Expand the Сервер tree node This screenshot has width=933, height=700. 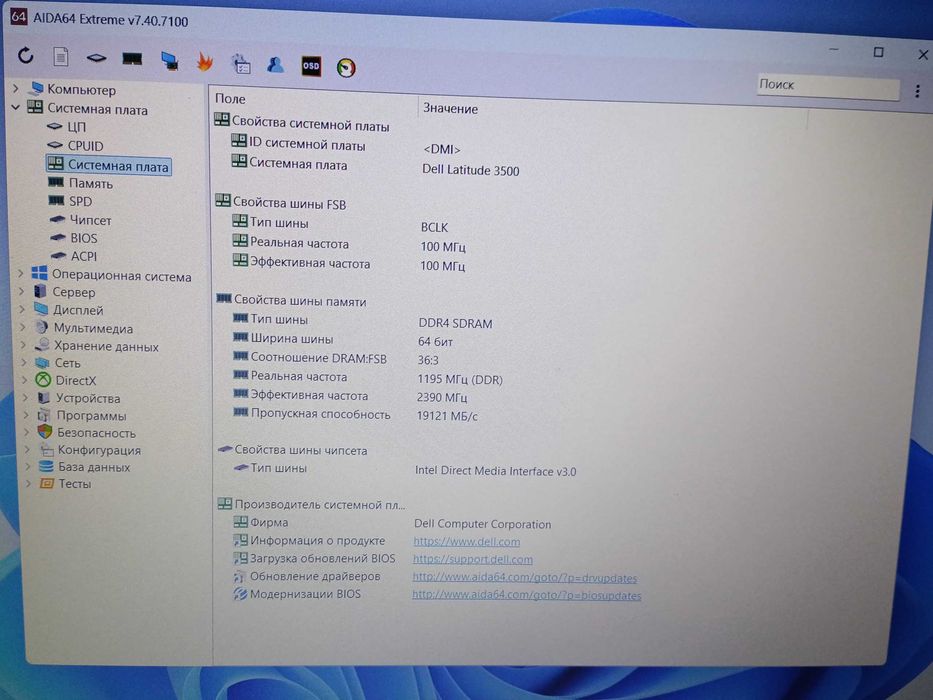click(x=22, y=291)
